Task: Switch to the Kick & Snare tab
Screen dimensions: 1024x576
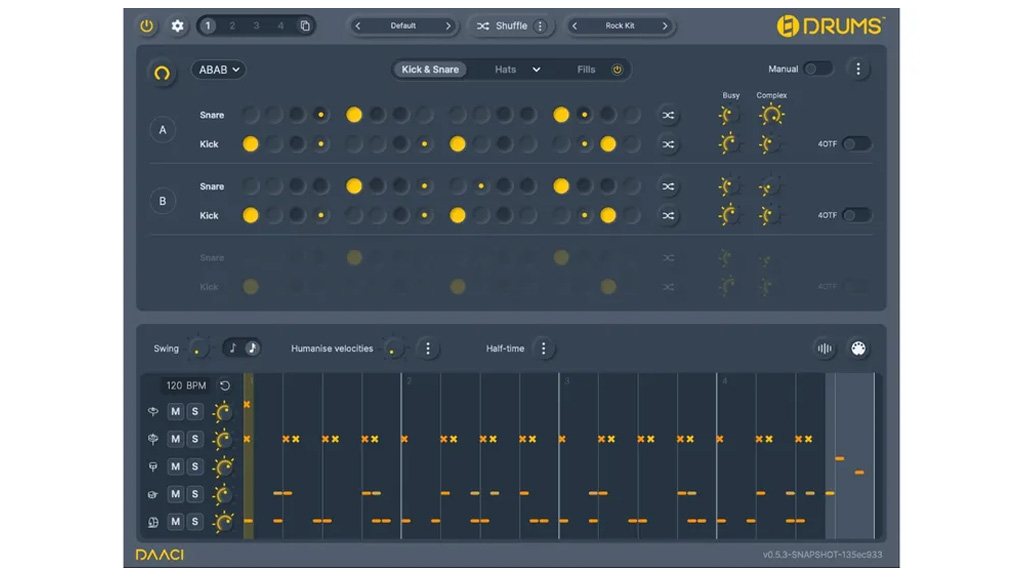Action: click(x=430, y=69)
